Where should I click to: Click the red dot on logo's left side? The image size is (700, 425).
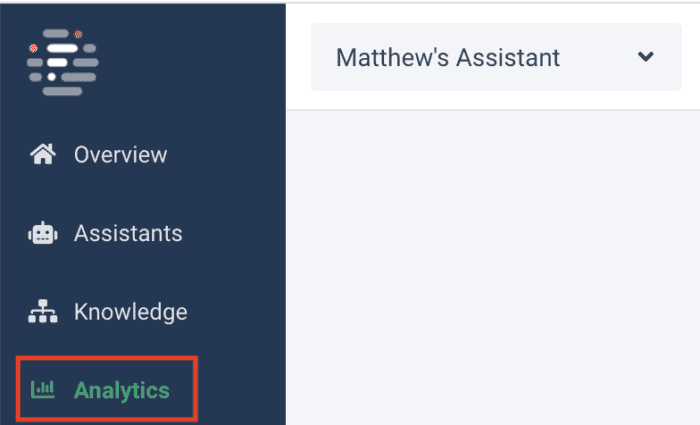pos(33,48)
